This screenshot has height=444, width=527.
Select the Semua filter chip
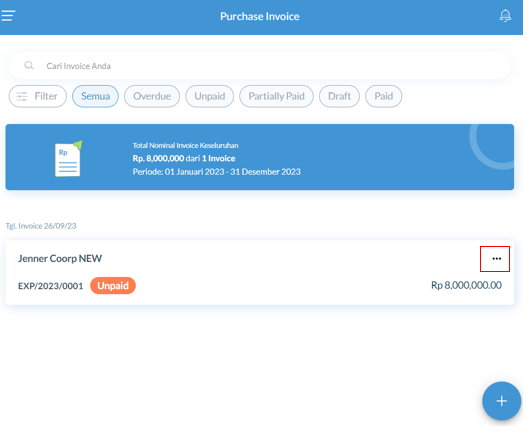point(95,96)
